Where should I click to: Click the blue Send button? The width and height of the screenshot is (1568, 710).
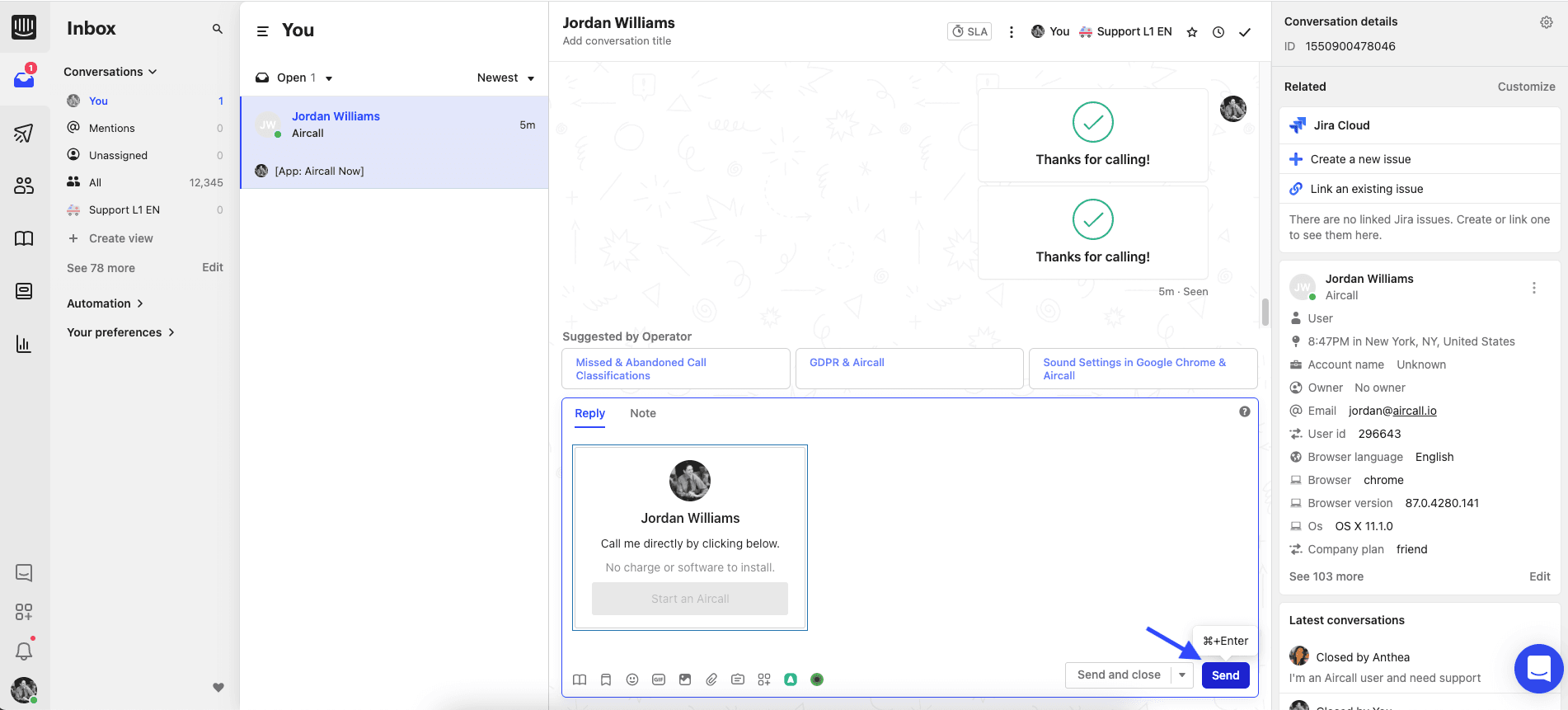[x=1225, y=675]
